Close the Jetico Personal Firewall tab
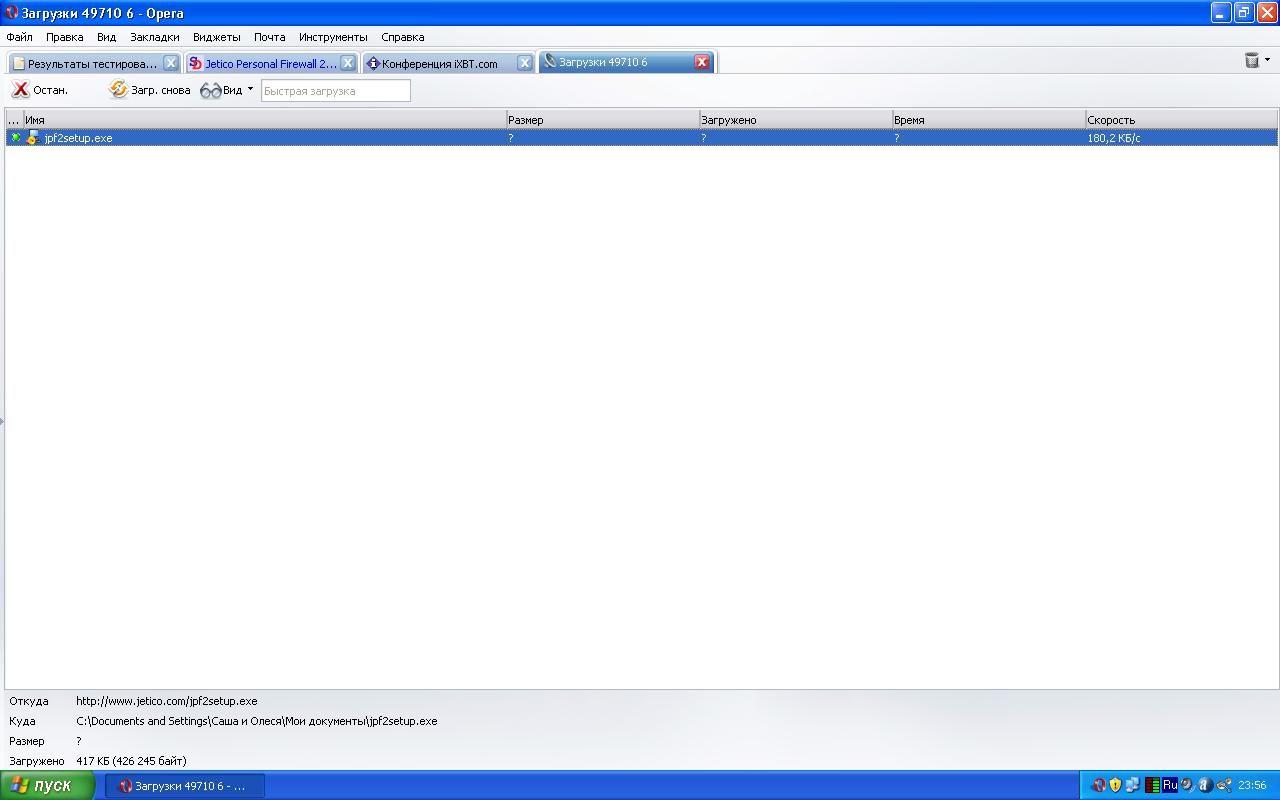The width and height of the screenshot is (1280, 800). (347, 63)
